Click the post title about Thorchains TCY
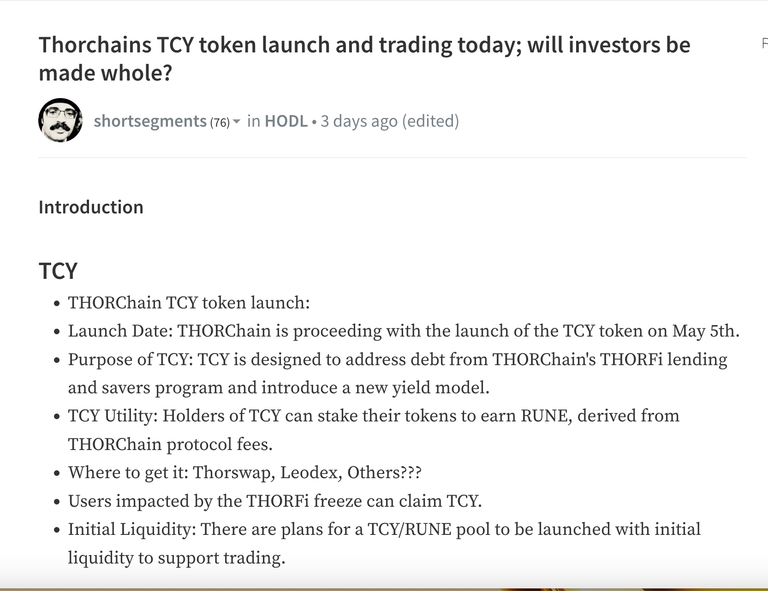Image resolution: width=768 pixels, height=591 pixels. pyautogui.click(x=364, y=59)
